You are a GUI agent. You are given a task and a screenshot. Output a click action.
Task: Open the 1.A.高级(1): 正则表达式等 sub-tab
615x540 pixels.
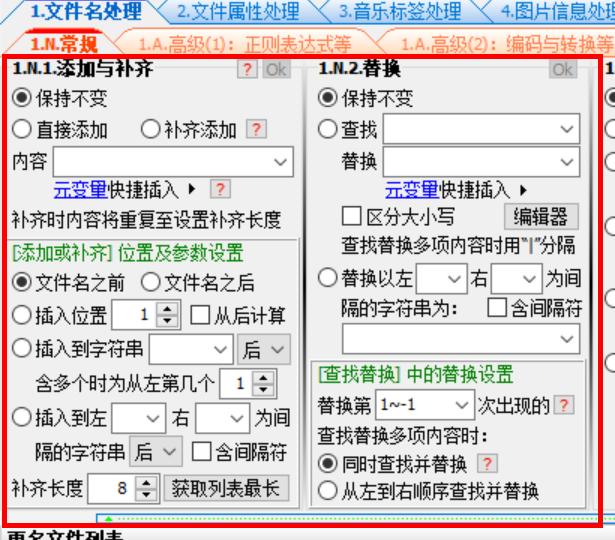[245, 45]
